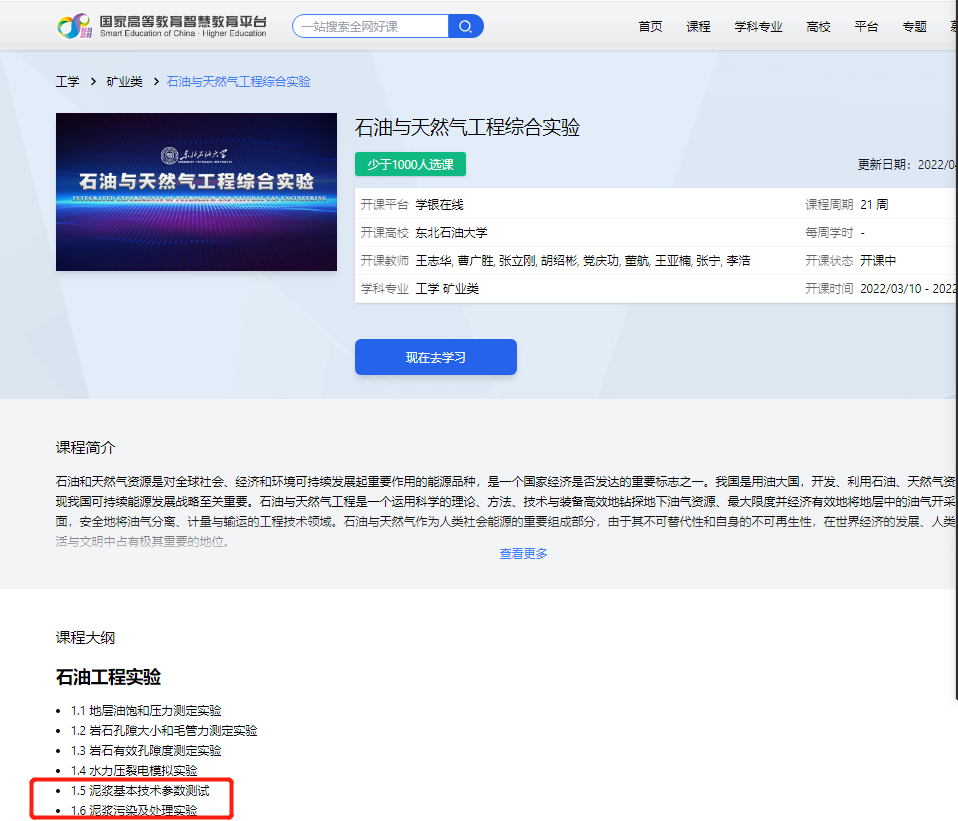The width and height of the screenshot is (958, 821).
Task: Open the 高校 navigation tab
Action: tap(818, 27)
